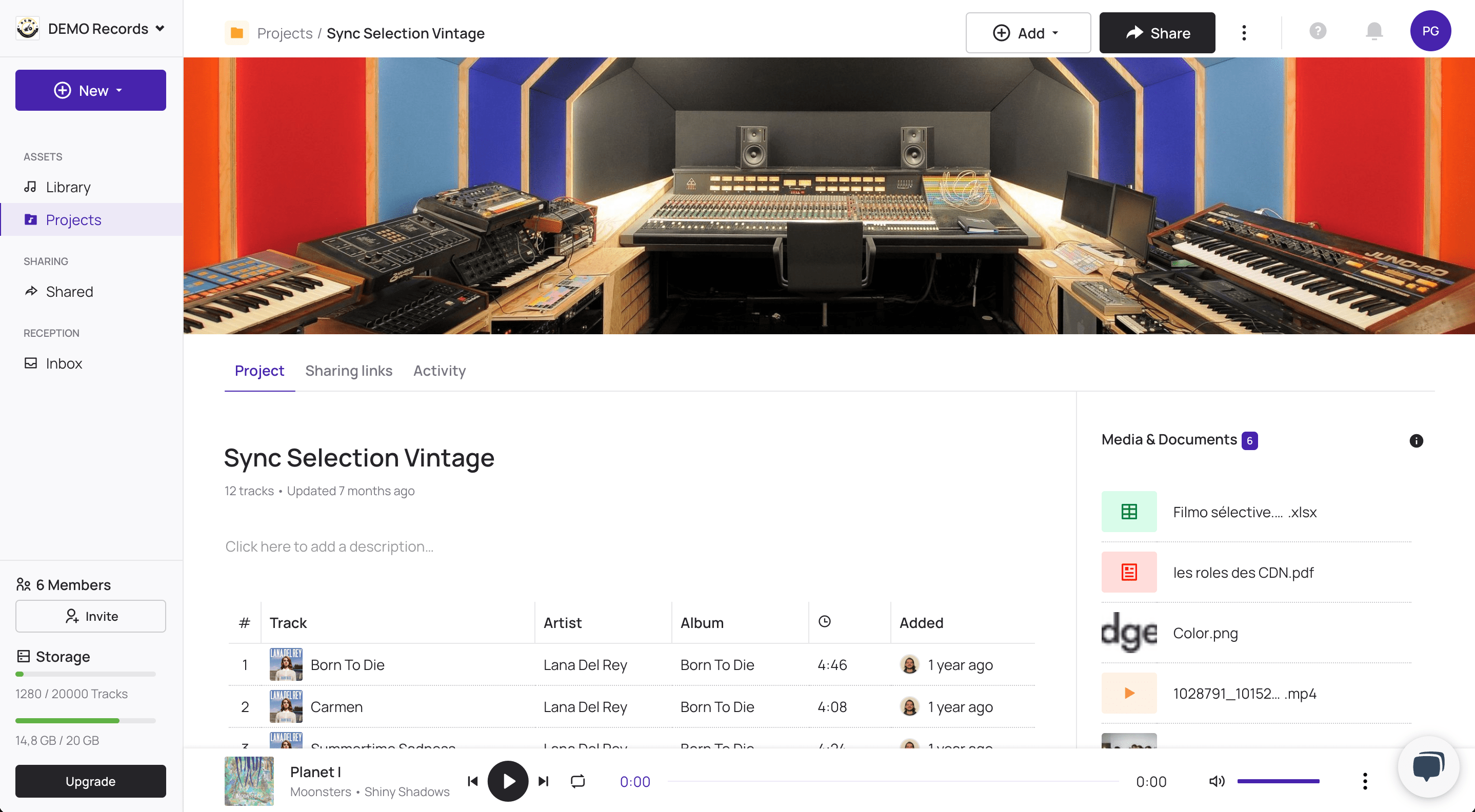Adjust the volume slider
The height and width of the screenshot is (812, 1475).
[x=1278, y=781]
